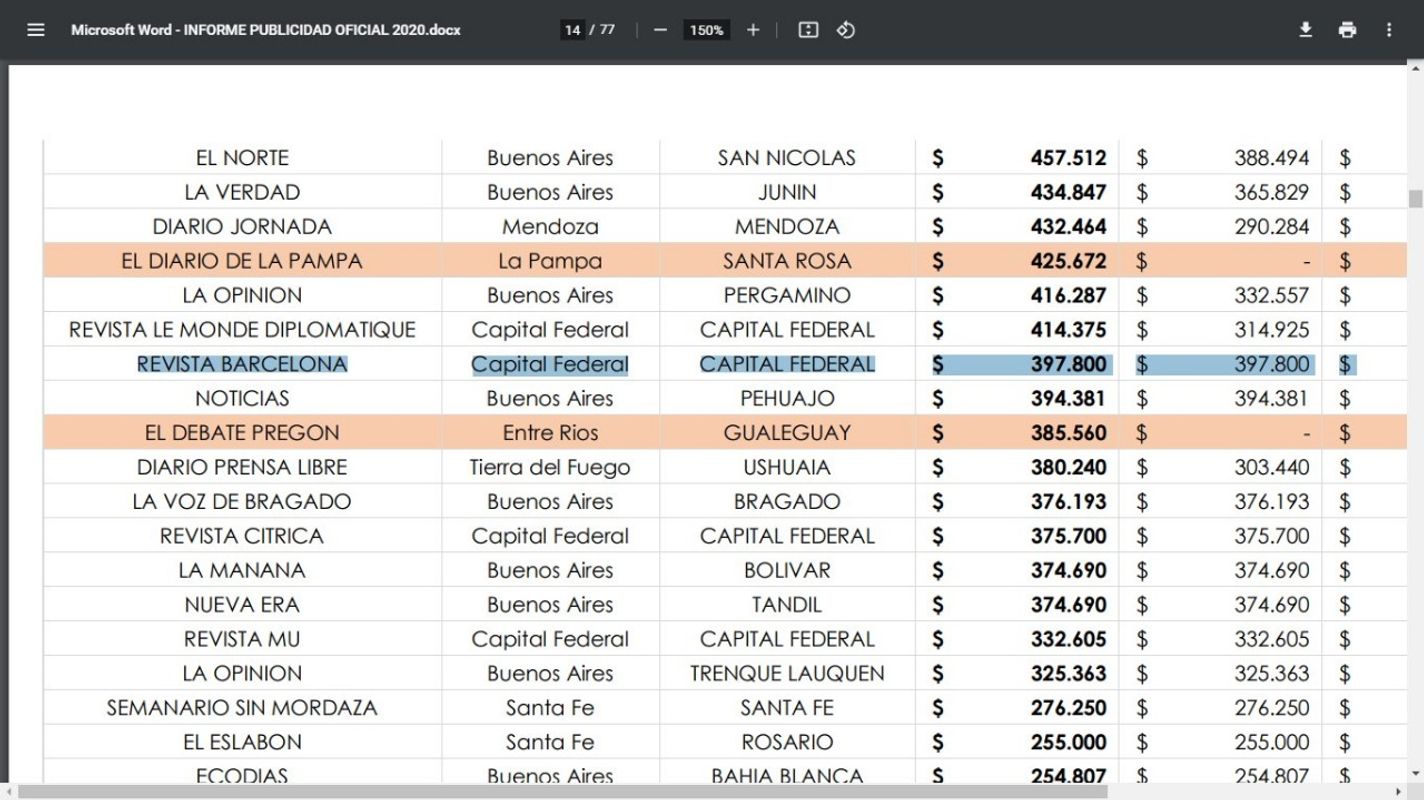Viewport: 1424px width, 800px height.
Task: Select the EL DEBATE PREGON cell
Action: pyautogui.click(x=242, y=433)
